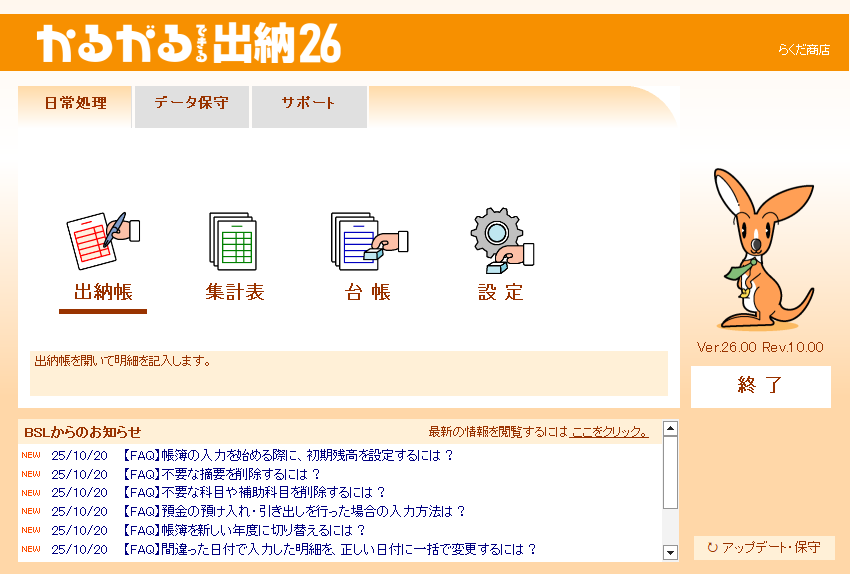Open FAQ about setting 初期残高
Viewport: 850px width, 574px height.
tap(288, 455)
